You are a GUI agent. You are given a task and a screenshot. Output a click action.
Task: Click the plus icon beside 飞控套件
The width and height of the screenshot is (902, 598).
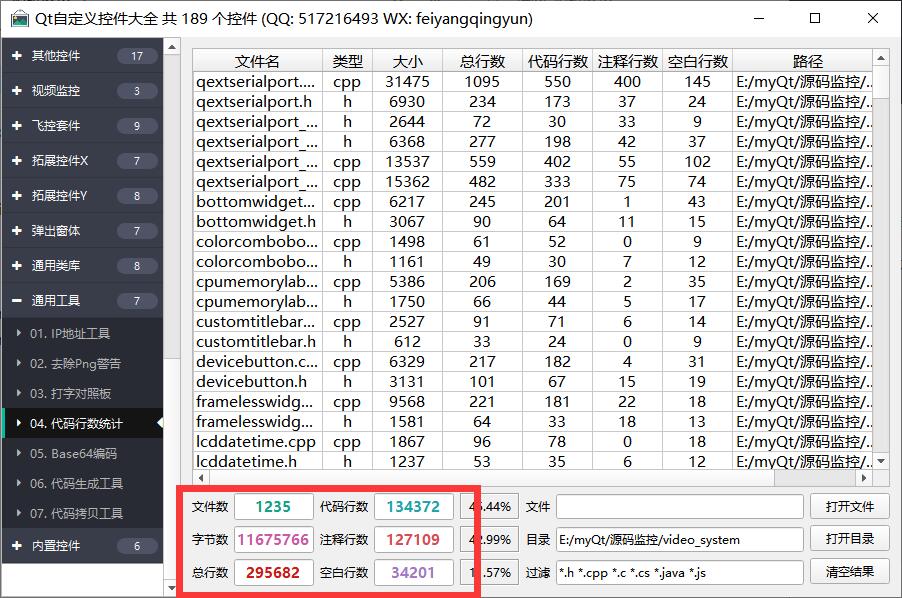pos(16,126)
